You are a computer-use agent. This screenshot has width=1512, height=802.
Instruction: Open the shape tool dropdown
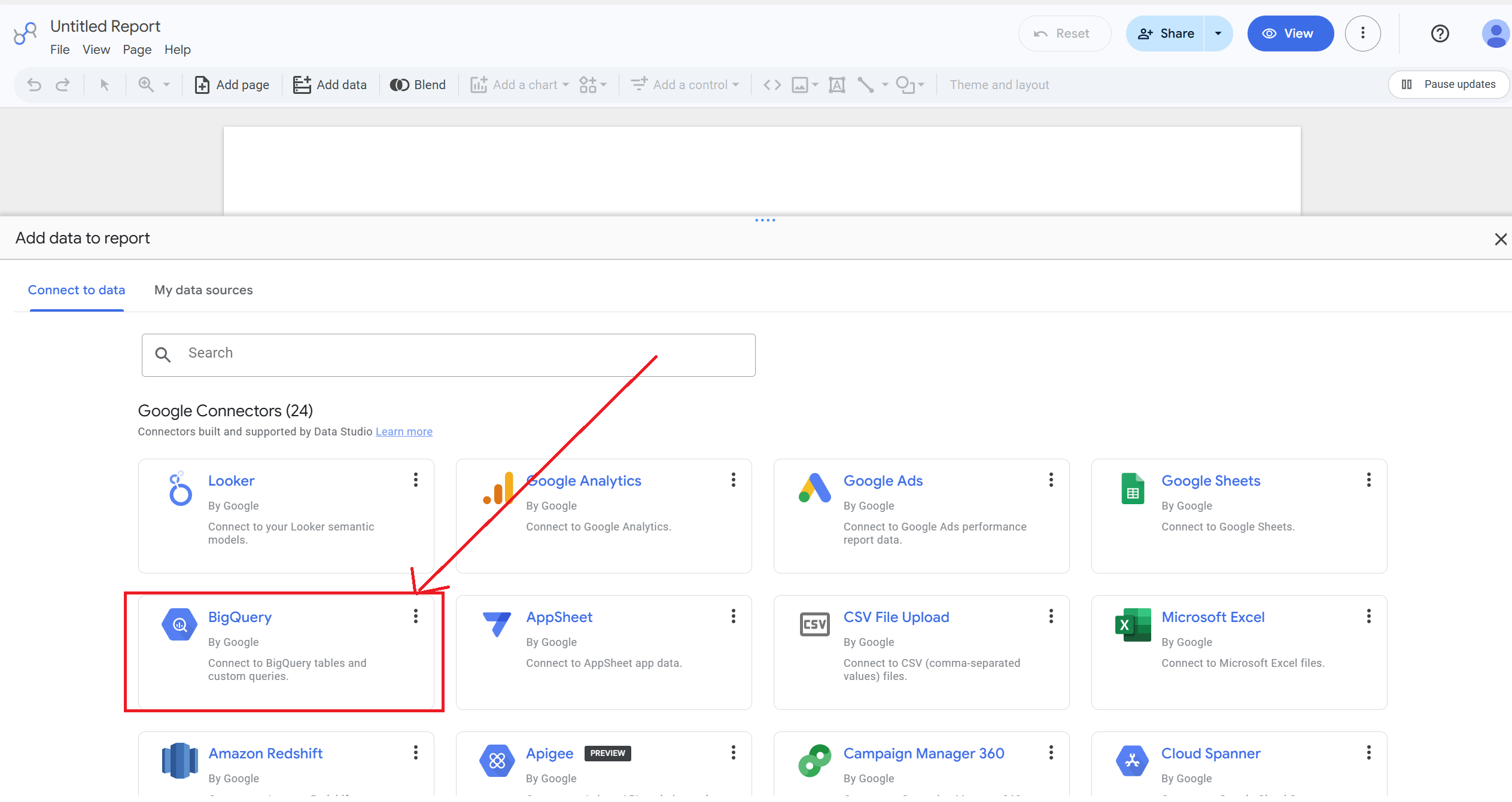910,85
